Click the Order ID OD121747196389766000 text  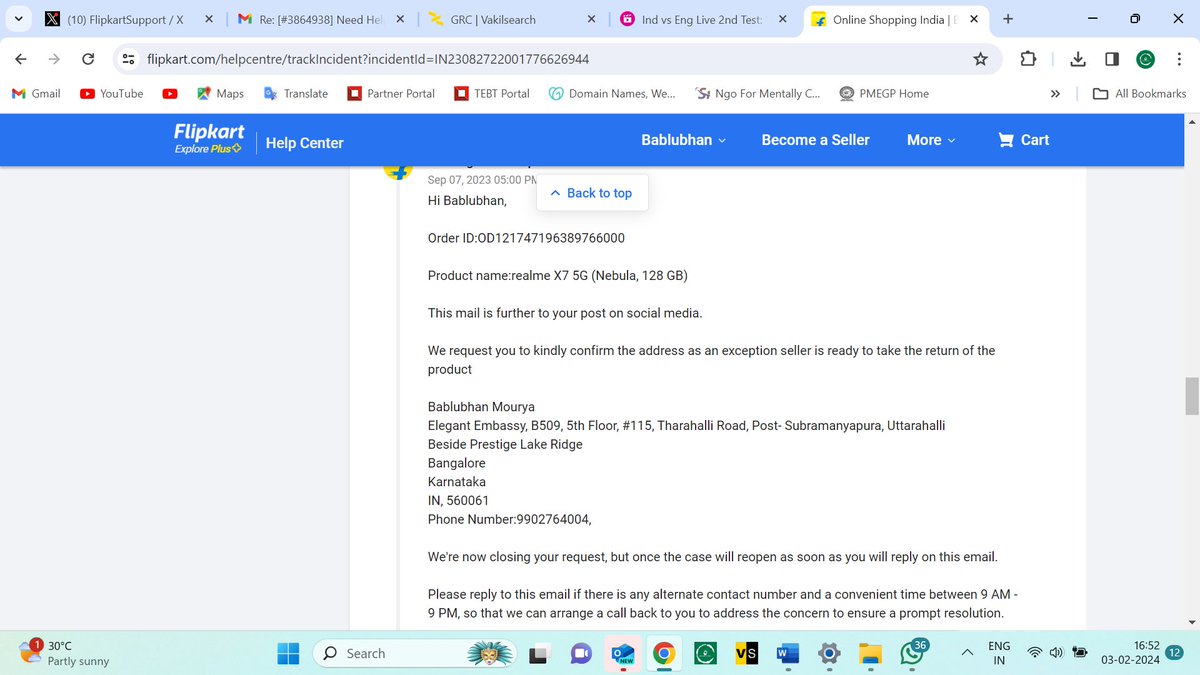(527, 238)
